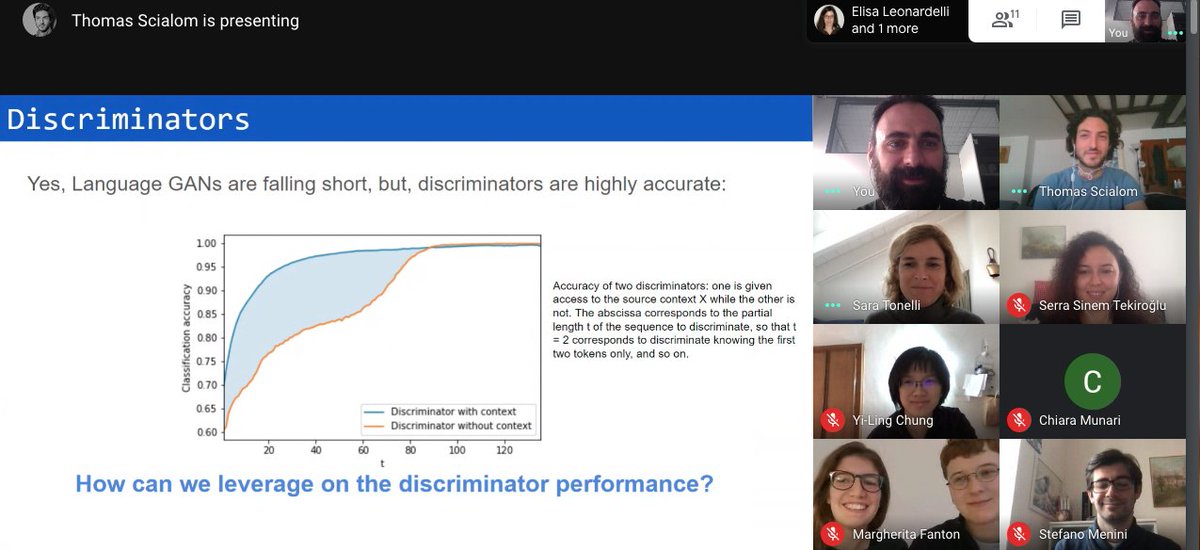Click Thomas Scialom presenter avatar
Image resolution: width=1200 pixels, height=550 pixels.
39,20
